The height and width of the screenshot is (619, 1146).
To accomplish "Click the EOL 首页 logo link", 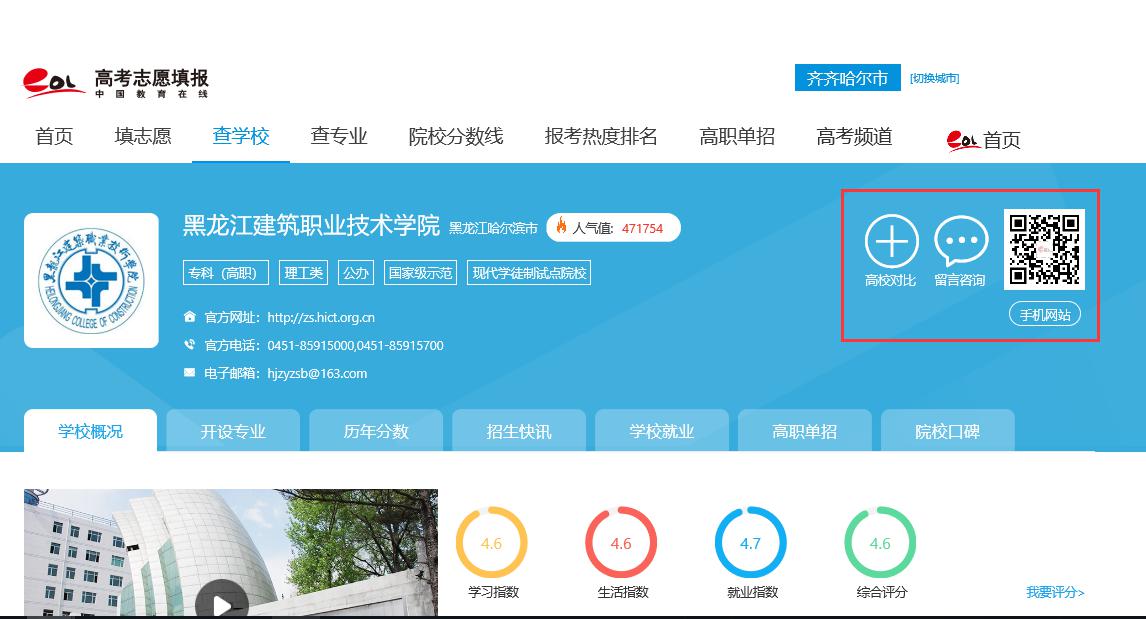I will tap(983, 139).
